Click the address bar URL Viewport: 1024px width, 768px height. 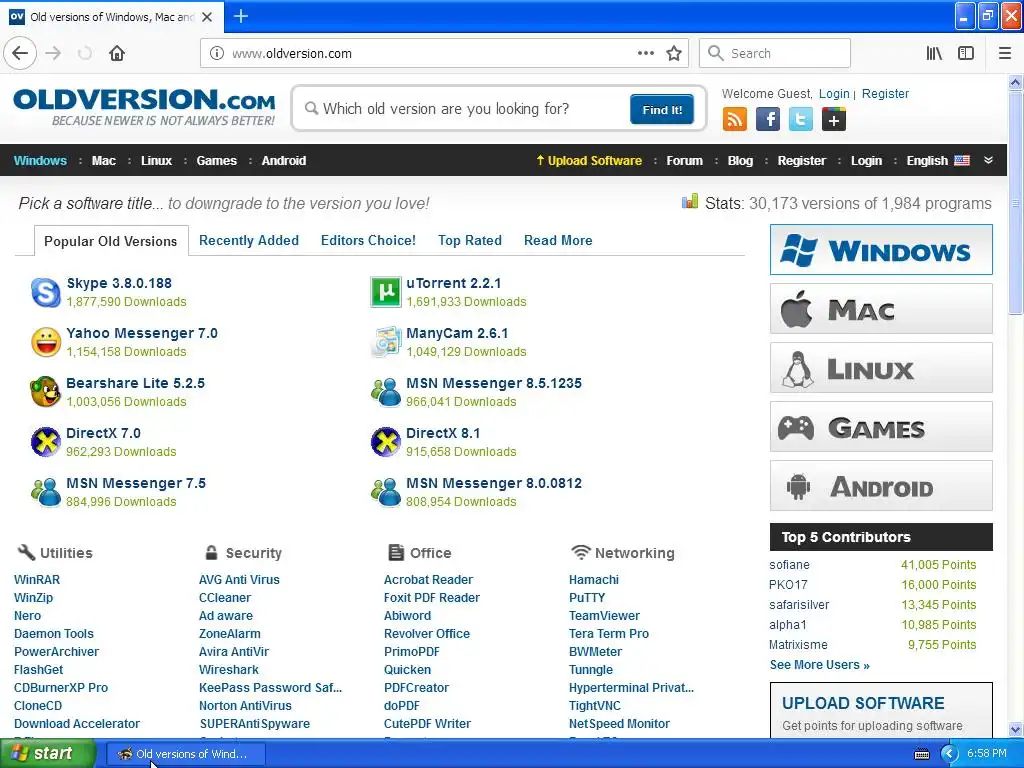(292, 53)
